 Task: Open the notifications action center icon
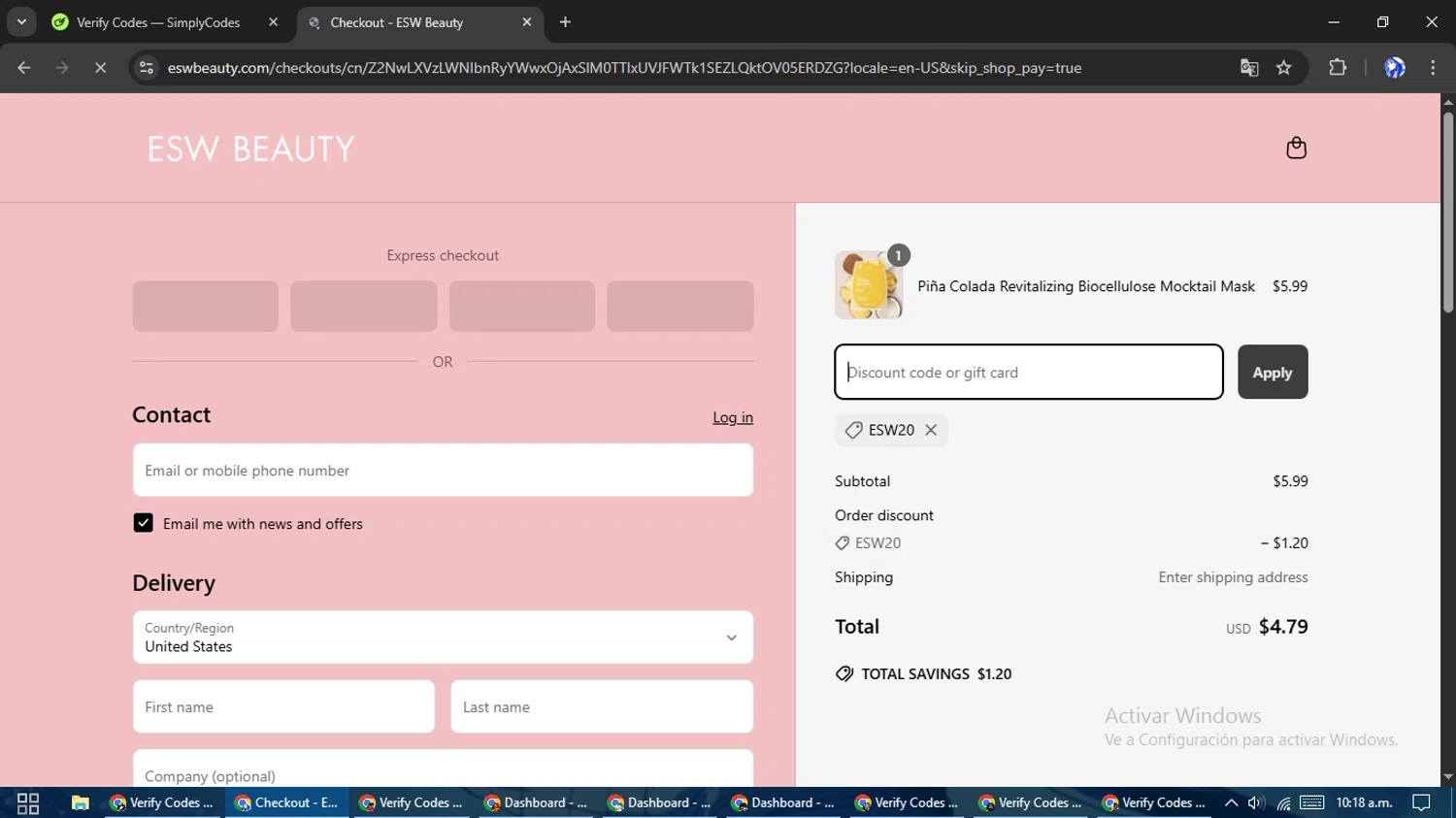pos(1422,803)
